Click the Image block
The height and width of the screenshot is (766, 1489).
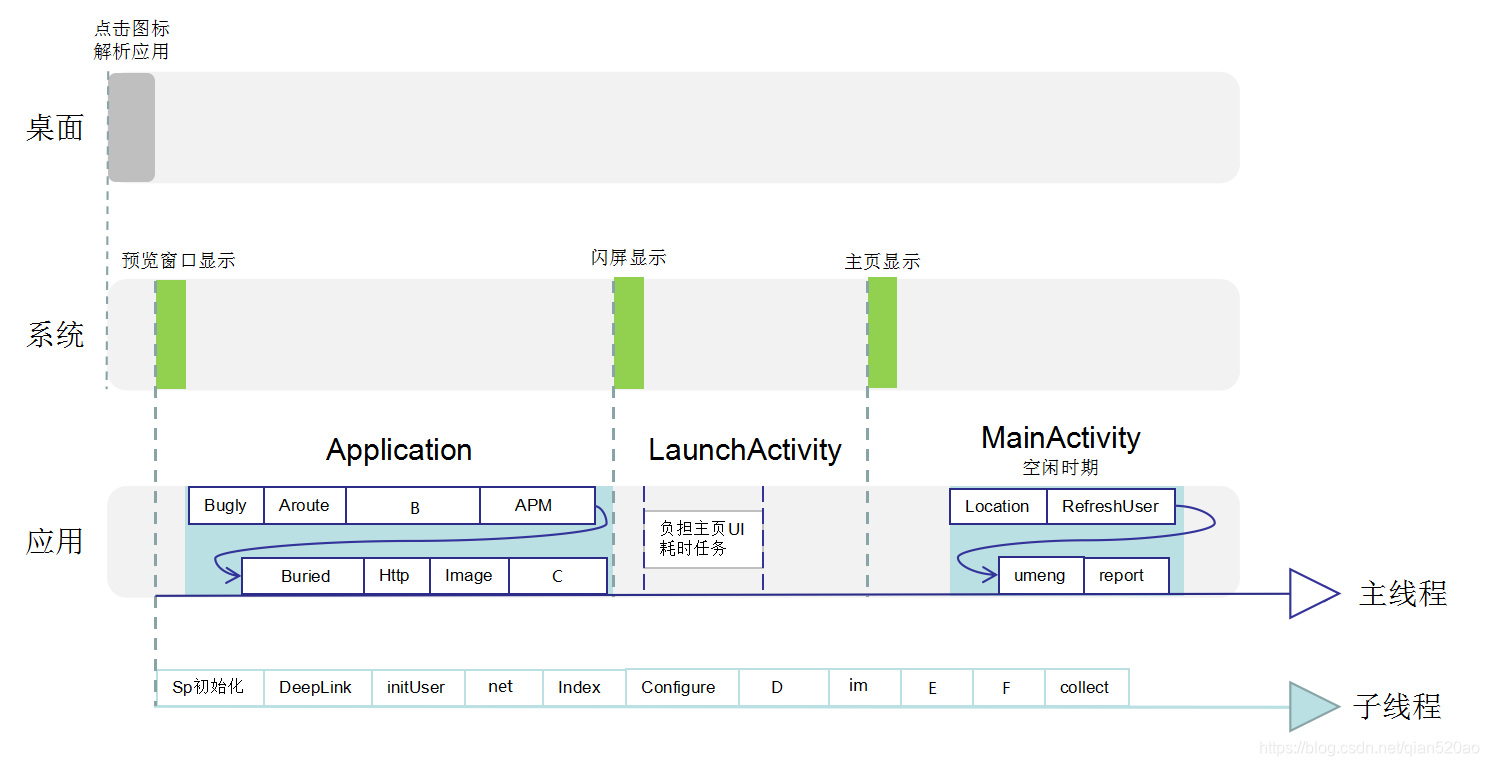click(469, 576)
